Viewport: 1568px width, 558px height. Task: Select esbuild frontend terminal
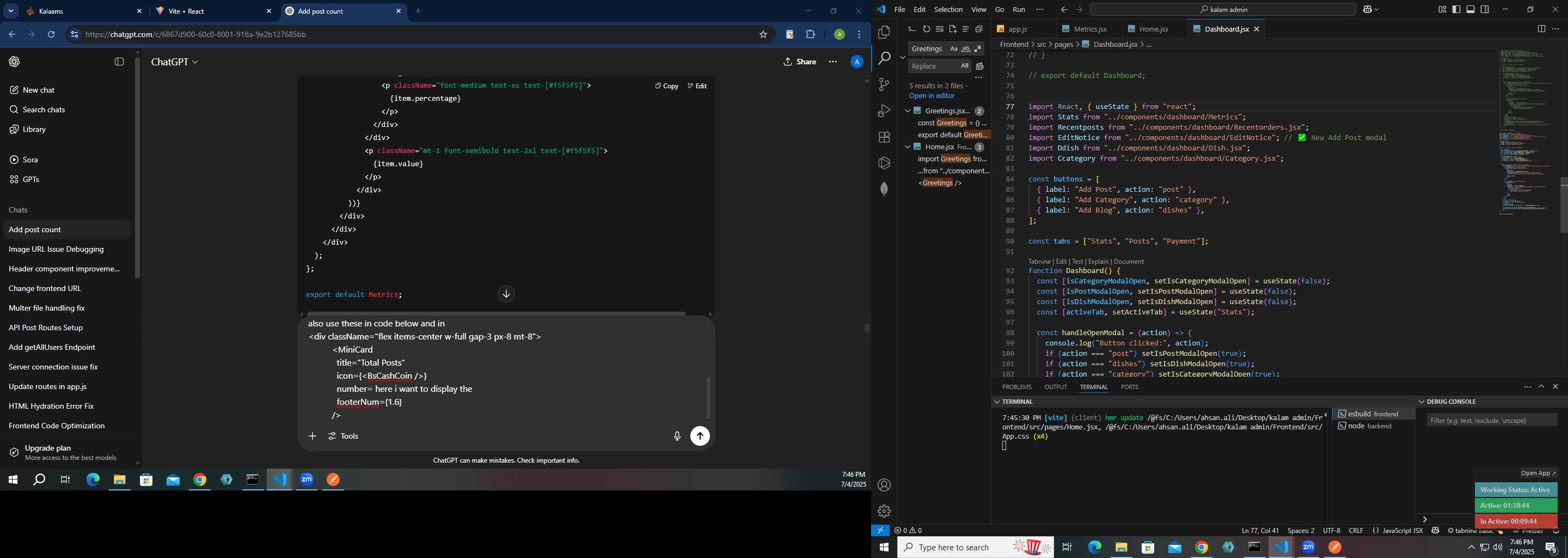point(1373,414)
